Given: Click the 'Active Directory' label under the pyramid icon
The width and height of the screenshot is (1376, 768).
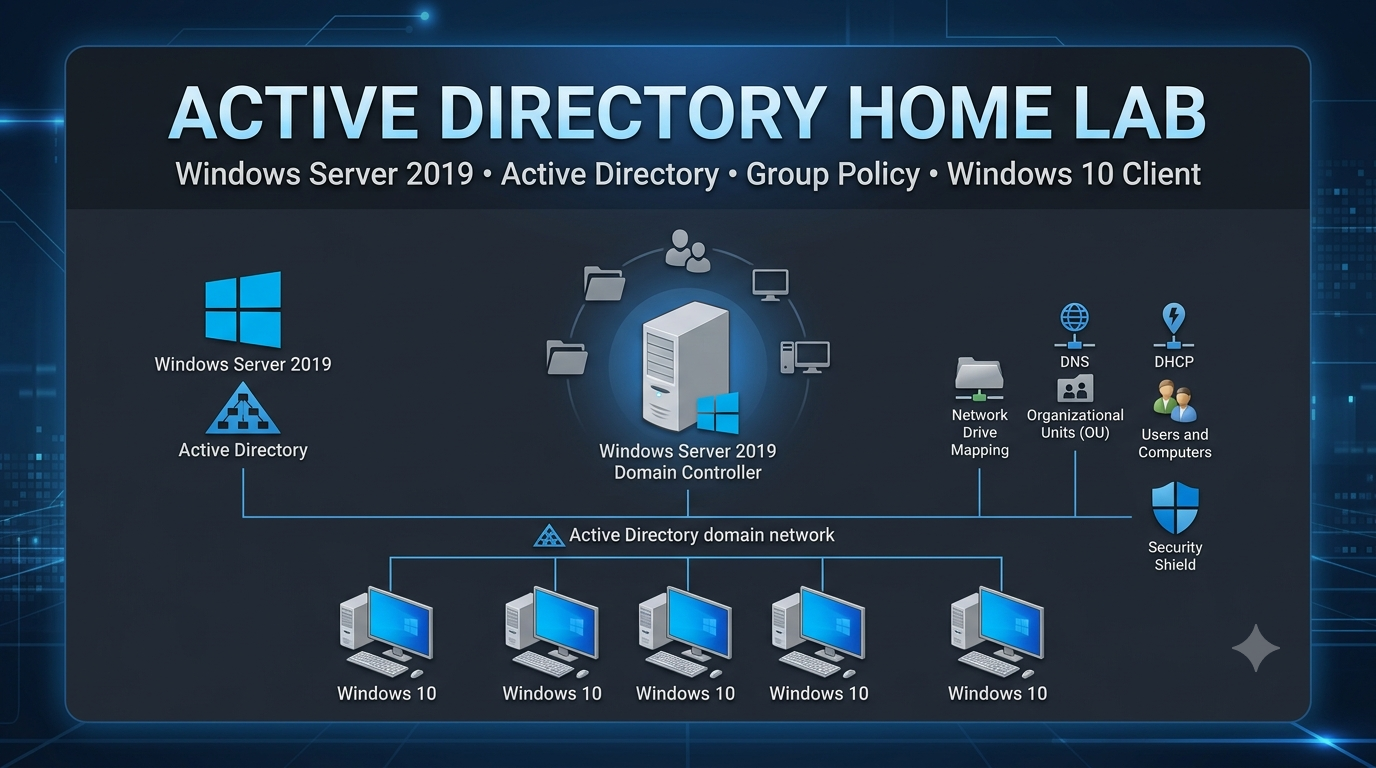Looking at the screenshot, I should tap(243, 450).
